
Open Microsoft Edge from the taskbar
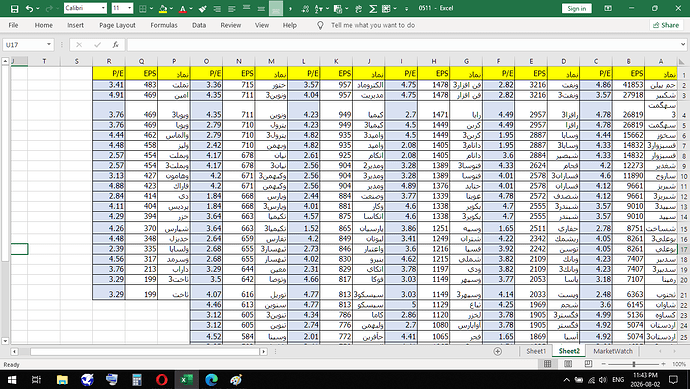[x=211, y=379]
